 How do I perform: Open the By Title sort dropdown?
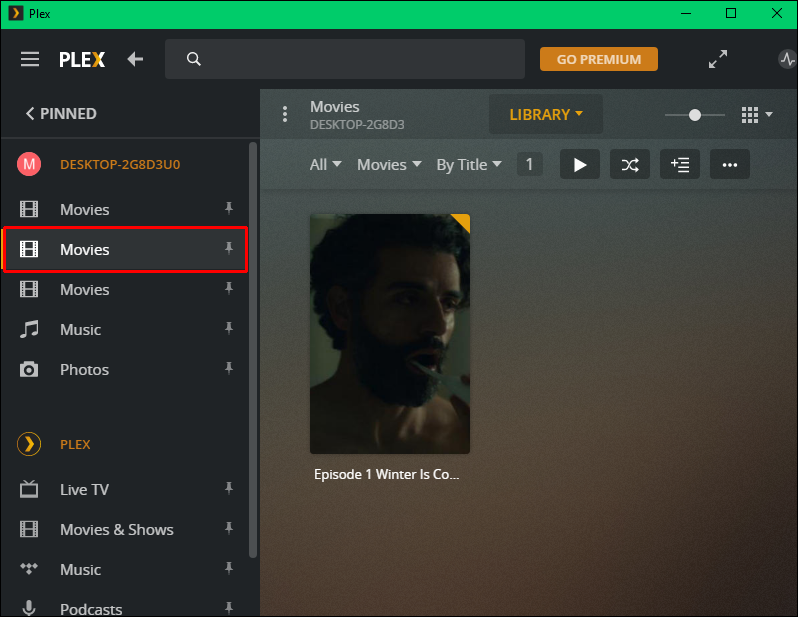click(468, 165)
